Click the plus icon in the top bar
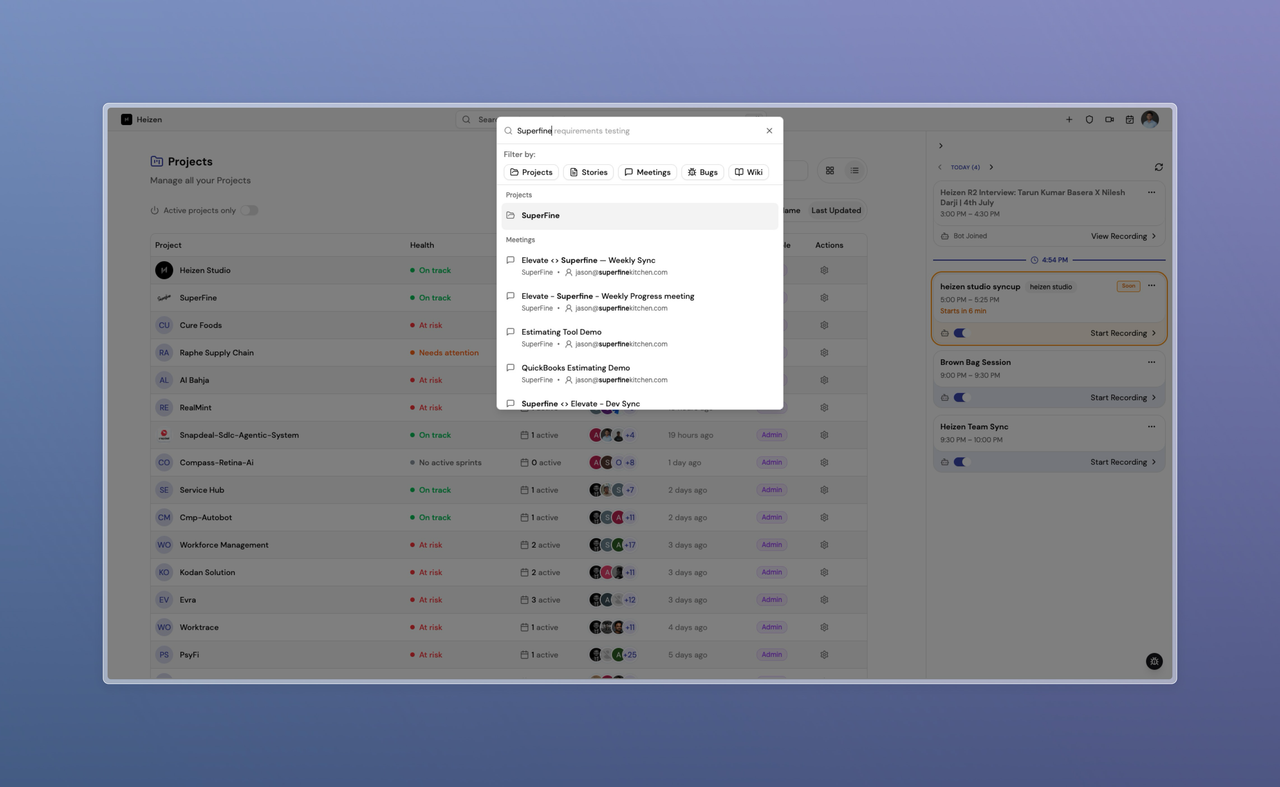Viewport: 1280px width, 787px height. point(1069,120)
